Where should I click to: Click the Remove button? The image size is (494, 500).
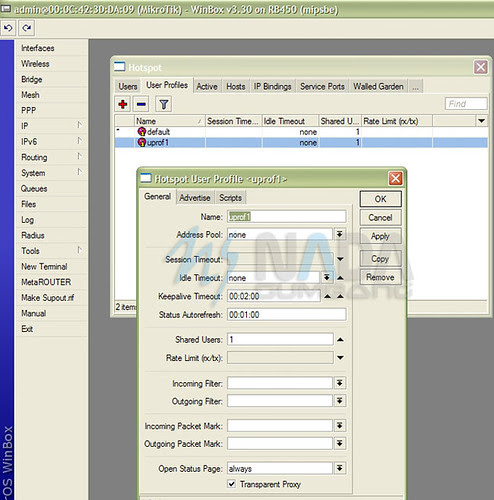click(380, 277)
